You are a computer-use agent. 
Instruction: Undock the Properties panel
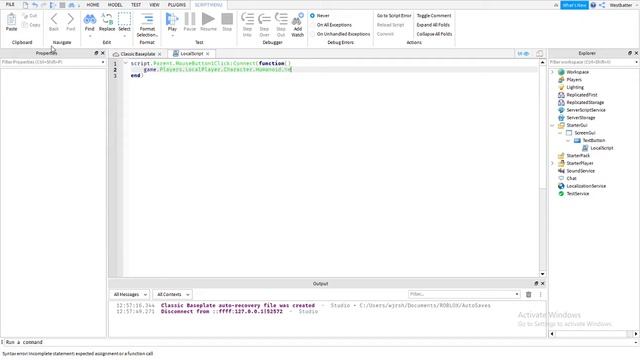96,53
